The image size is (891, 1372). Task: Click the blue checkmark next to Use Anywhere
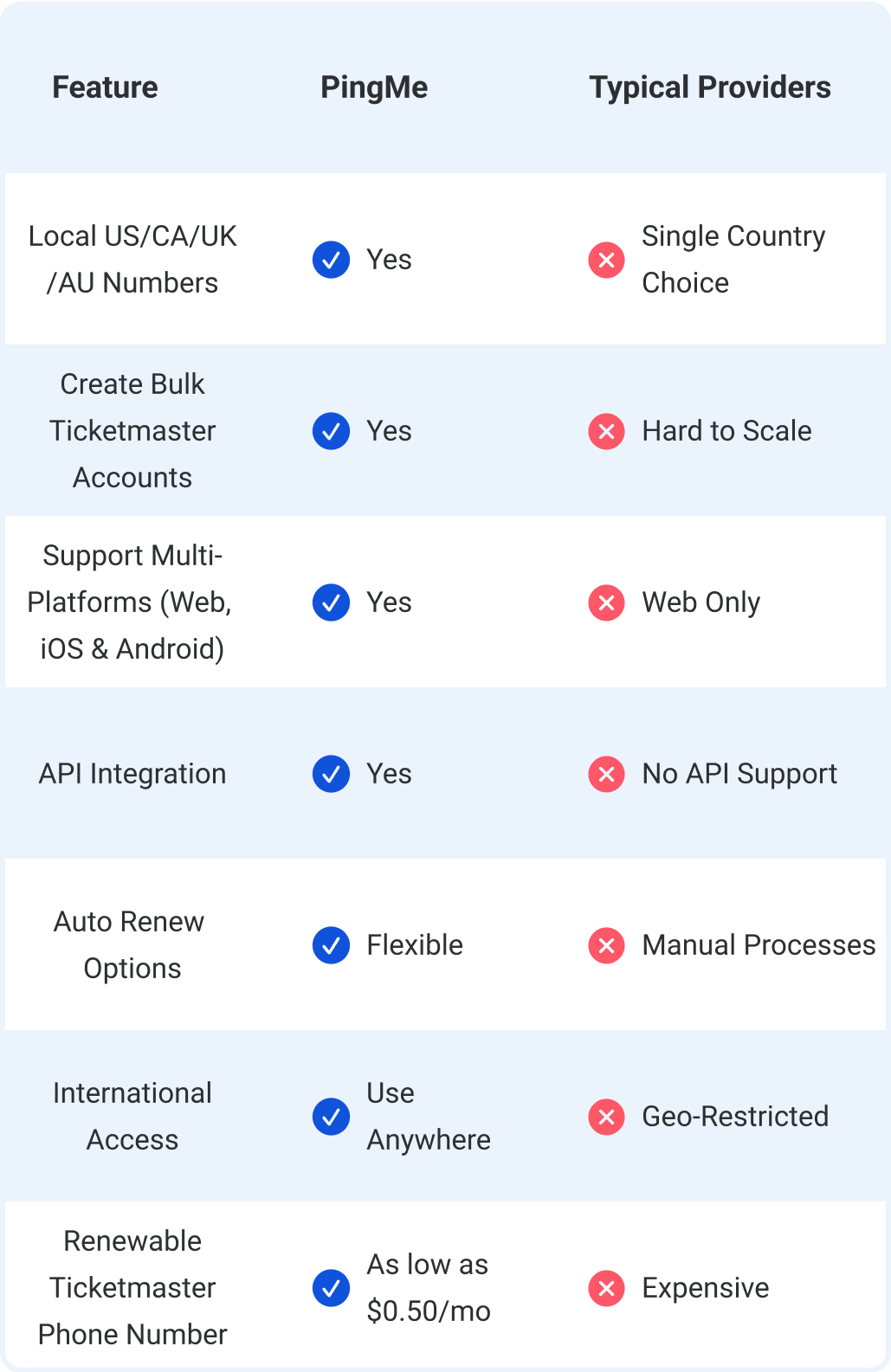tap(331, 1117)
